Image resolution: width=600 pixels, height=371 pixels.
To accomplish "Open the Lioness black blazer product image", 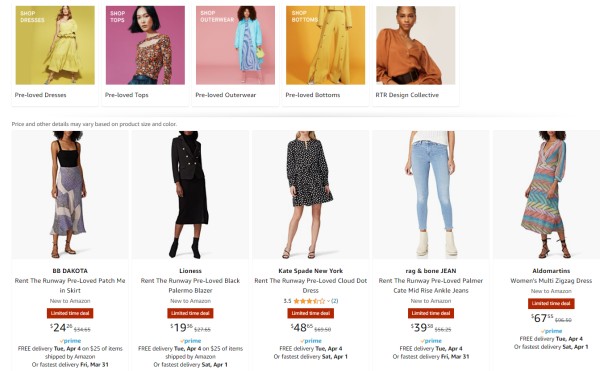I will [190, 195].
